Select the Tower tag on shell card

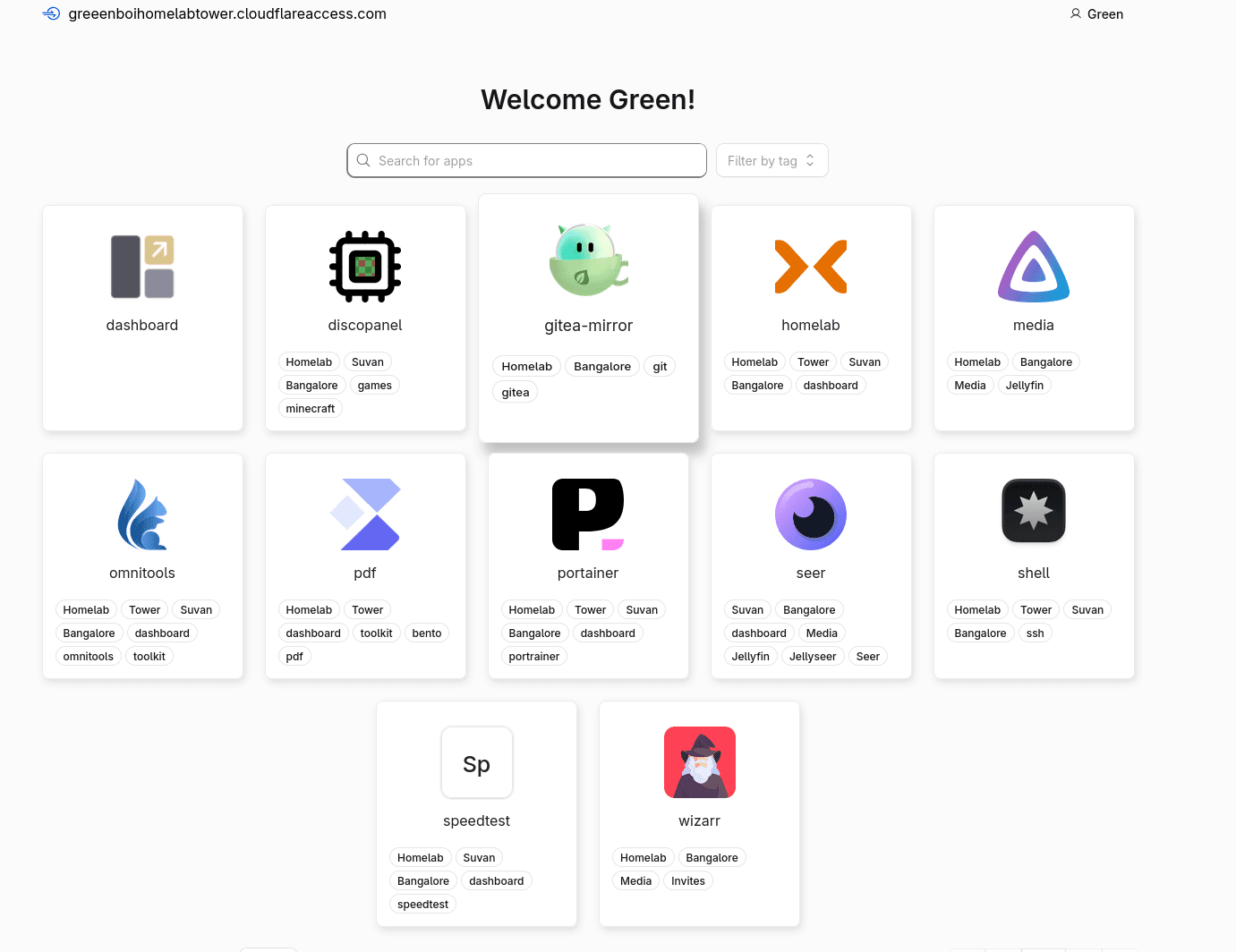[x=1036, y=610]
